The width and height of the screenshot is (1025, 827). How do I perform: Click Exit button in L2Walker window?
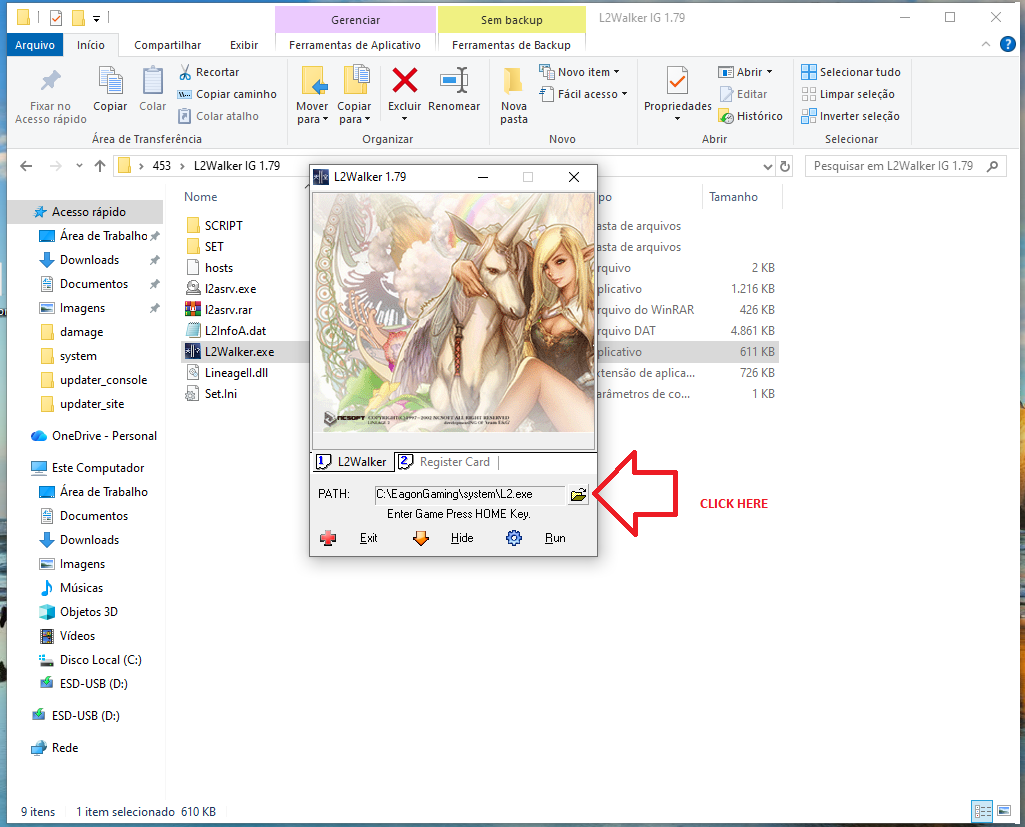[369, 538]
